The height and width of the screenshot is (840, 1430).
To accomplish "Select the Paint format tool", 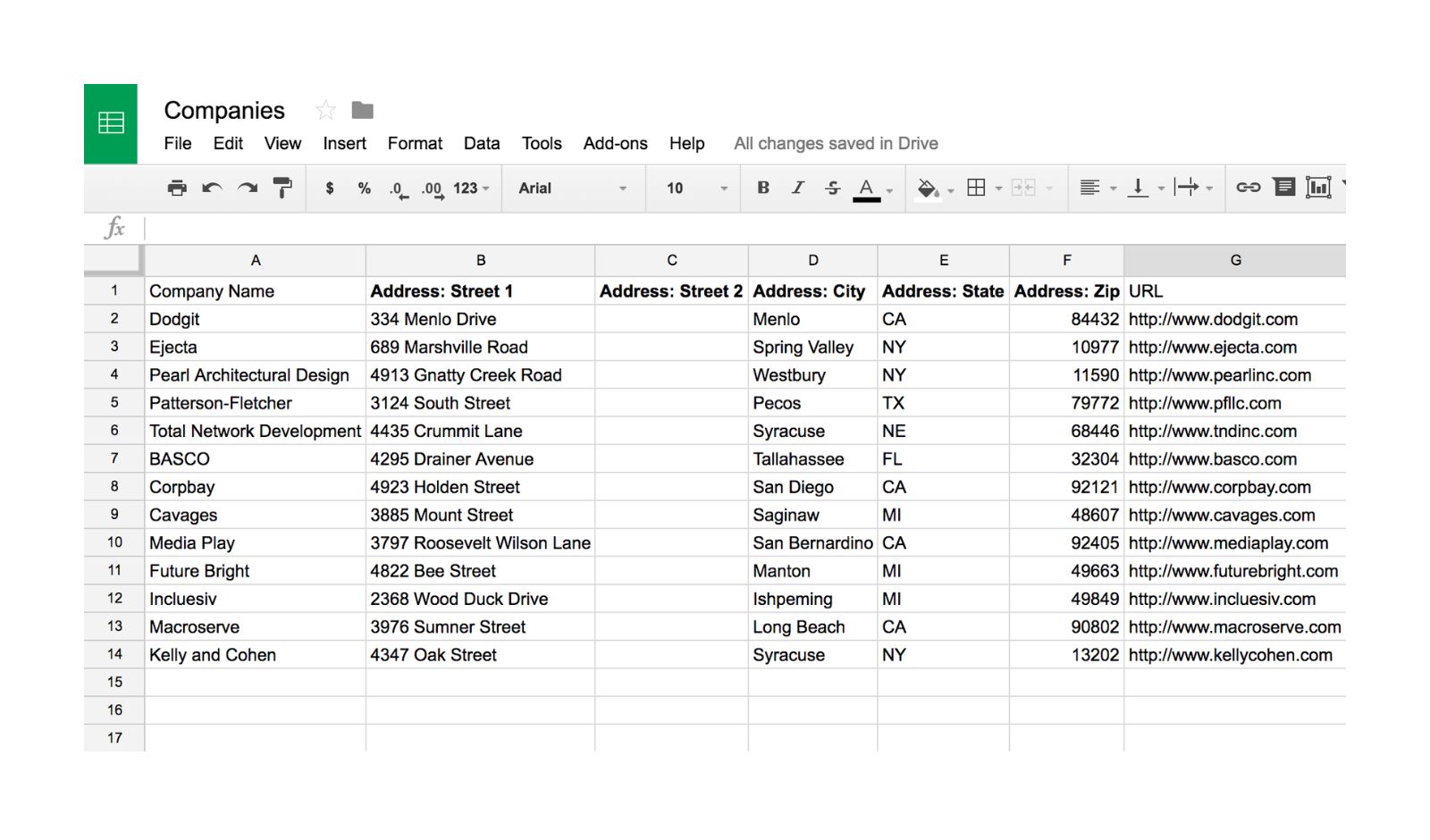I will (282, 188).
